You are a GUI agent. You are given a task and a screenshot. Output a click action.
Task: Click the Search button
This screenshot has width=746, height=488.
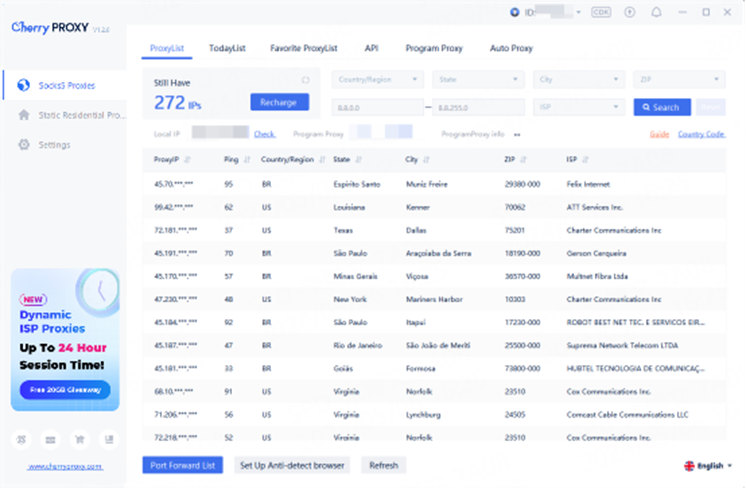[662, 107]
